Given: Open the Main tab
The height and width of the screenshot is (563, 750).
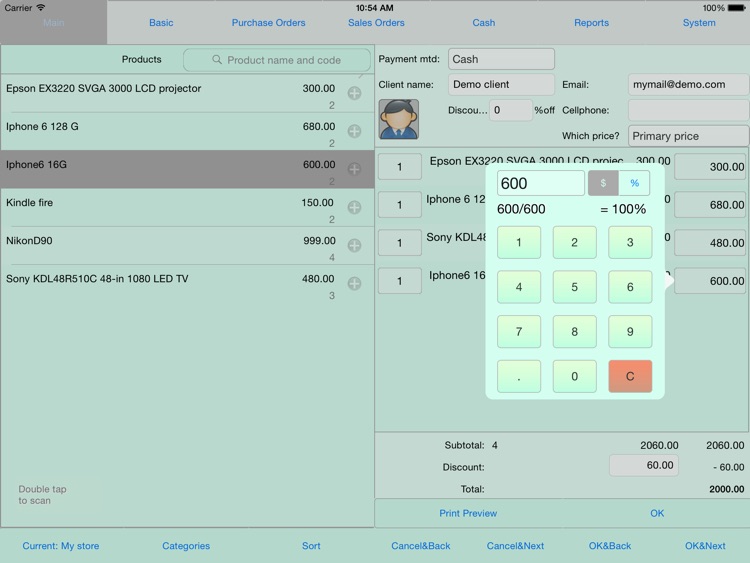Looking at the screenshot, I should click(x=54, y=22).
